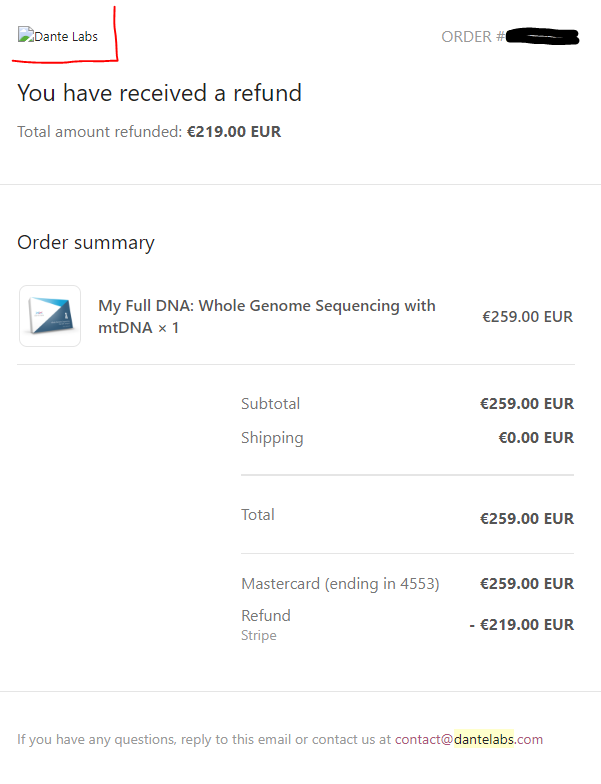The image size is (601, 784).
Task: Click the €259.00 EUR product line price
Action: (x=528, y=316)
